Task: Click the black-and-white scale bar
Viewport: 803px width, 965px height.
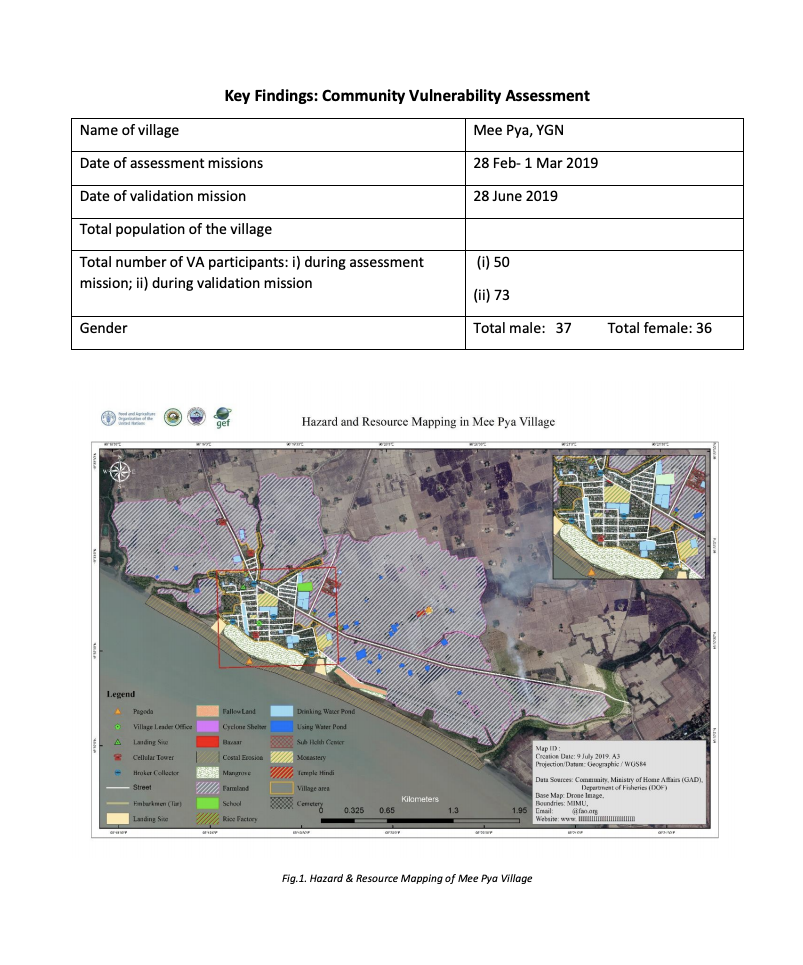Action: pos(420,820)
